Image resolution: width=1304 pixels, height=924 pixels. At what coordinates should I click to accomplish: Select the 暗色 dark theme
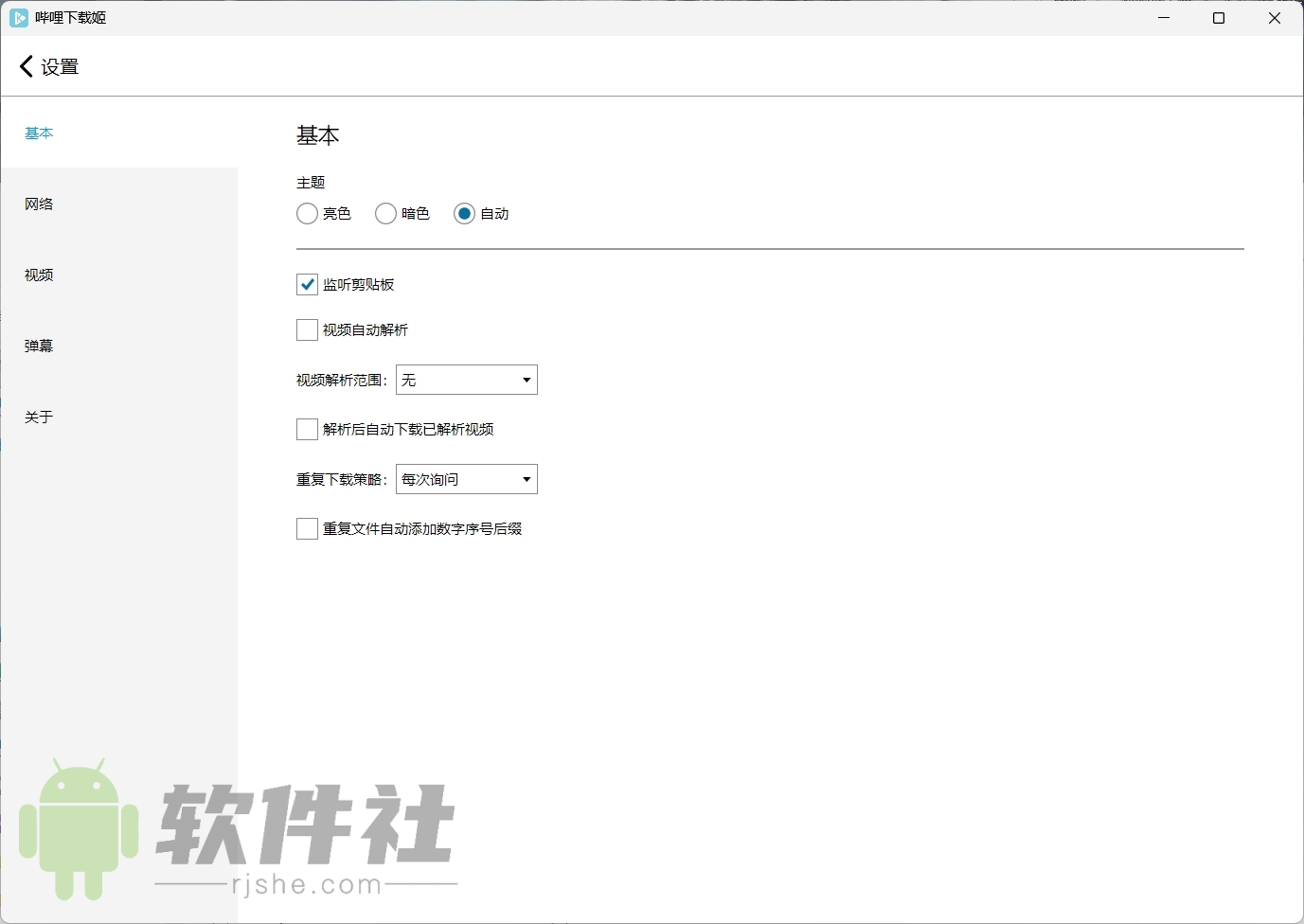385,213
